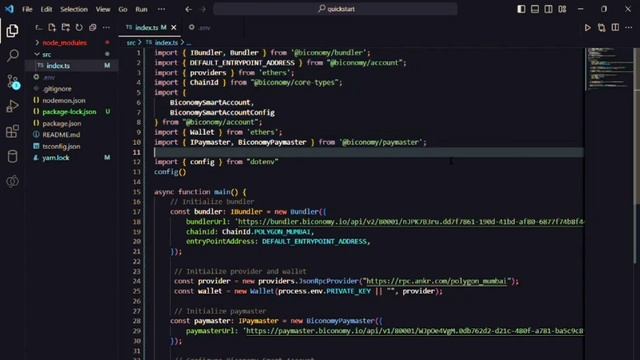Viewport: 640px width, 360px height.
Task: Open the Source Control view
Action: 13,81
